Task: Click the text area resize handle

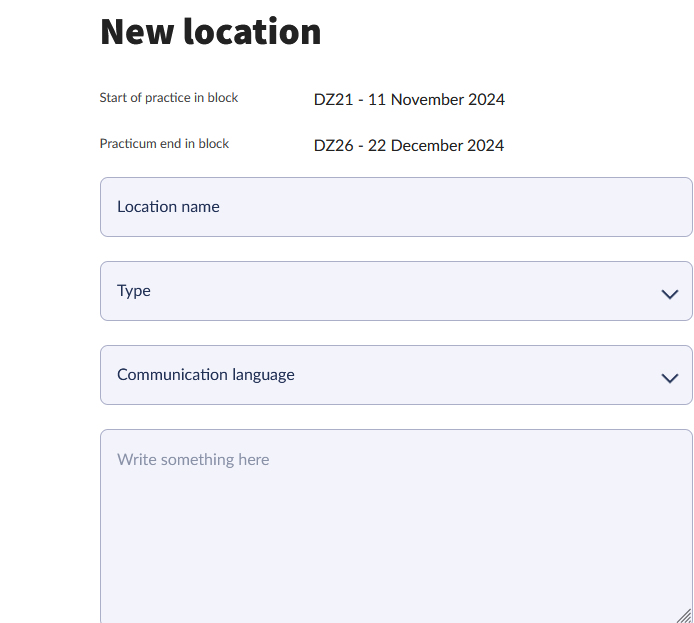Action: coord(684,616)
